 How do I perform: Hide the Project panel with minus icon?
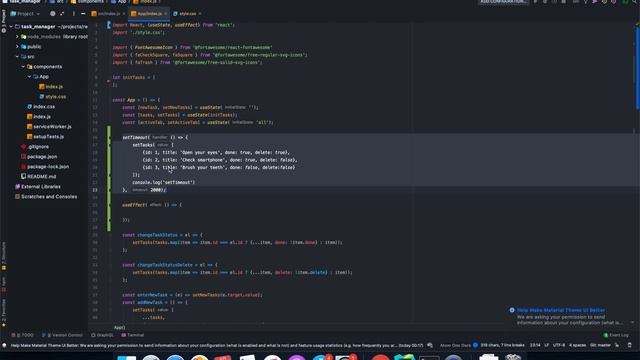[x=83, y=13]
